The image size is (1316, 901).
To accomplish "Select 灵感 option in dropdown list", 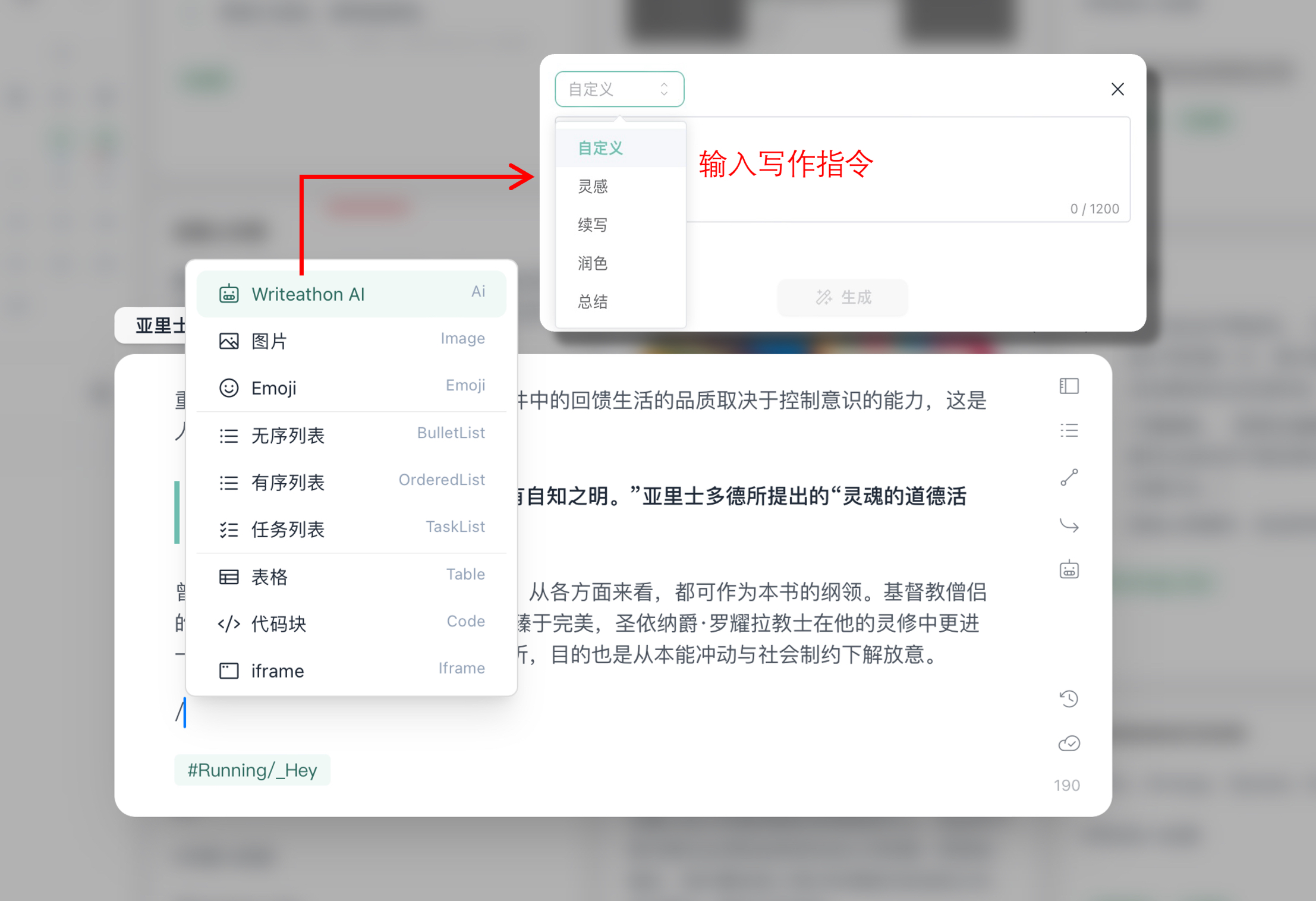I will pos(621,187).
